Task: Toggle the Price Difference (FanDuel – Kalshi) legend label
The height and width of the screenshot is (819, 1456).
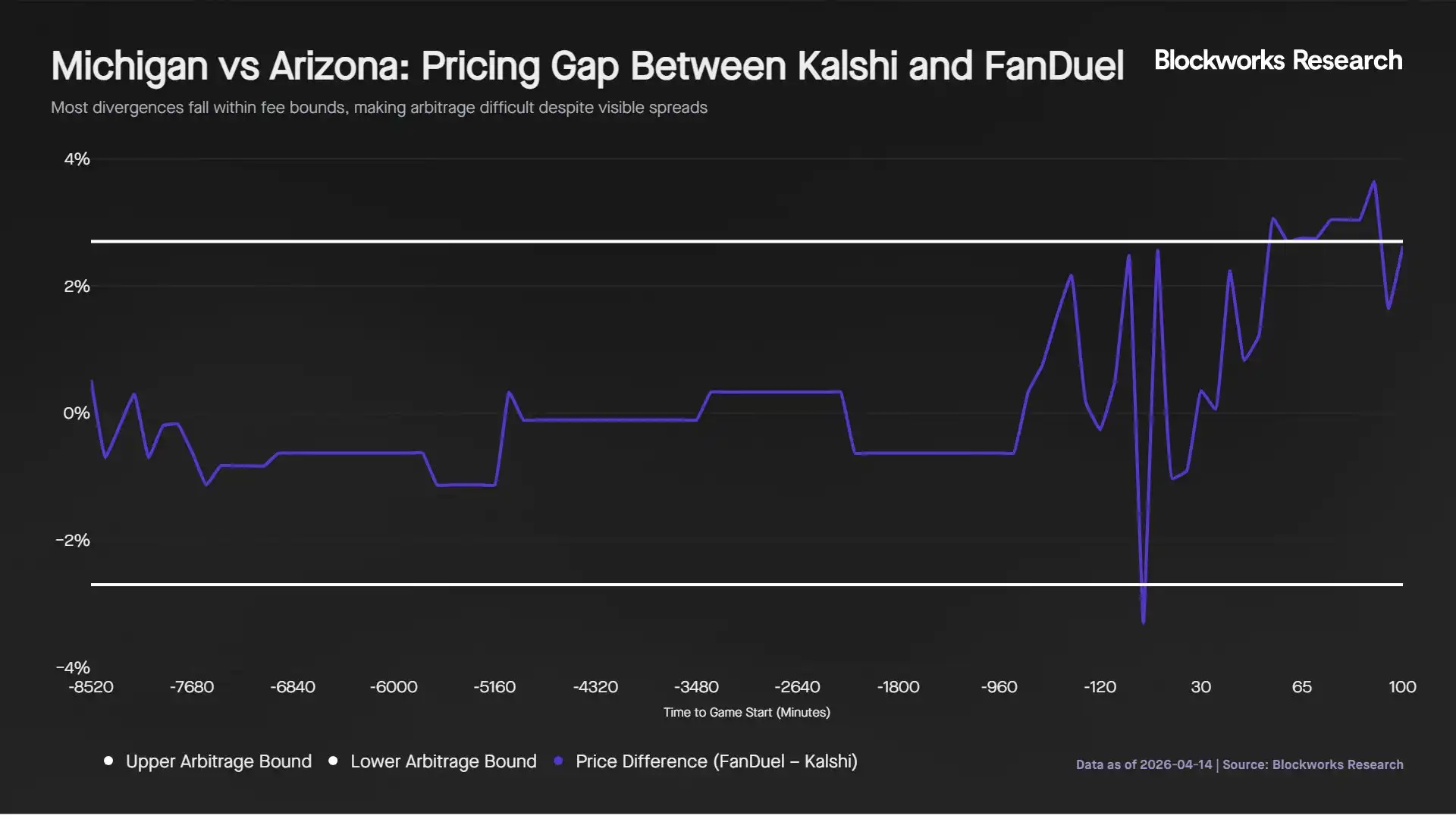Action: (716, 761)
